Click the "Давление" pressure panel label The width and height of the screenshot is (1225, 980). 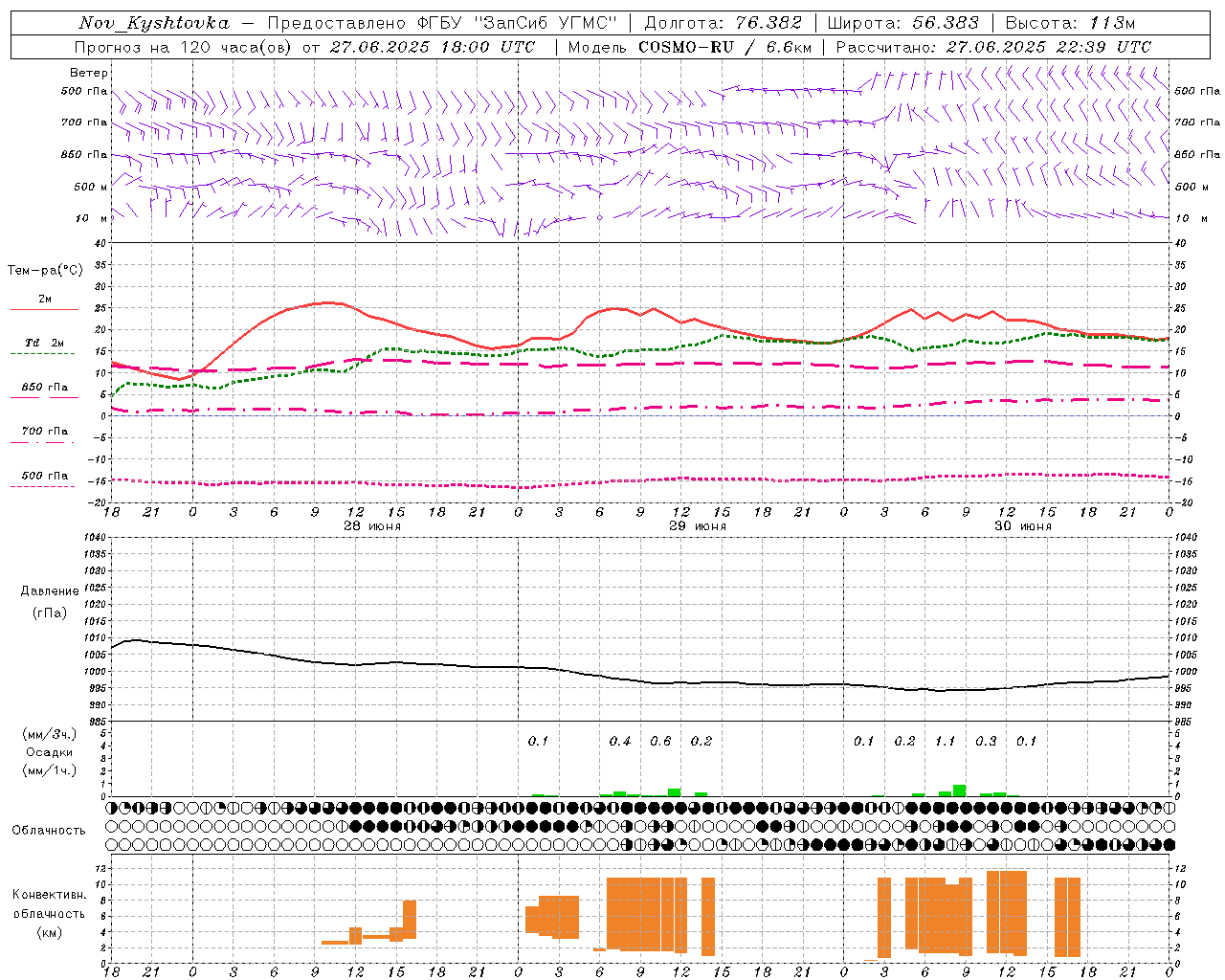pyautogui.click(x=50, y=591)
